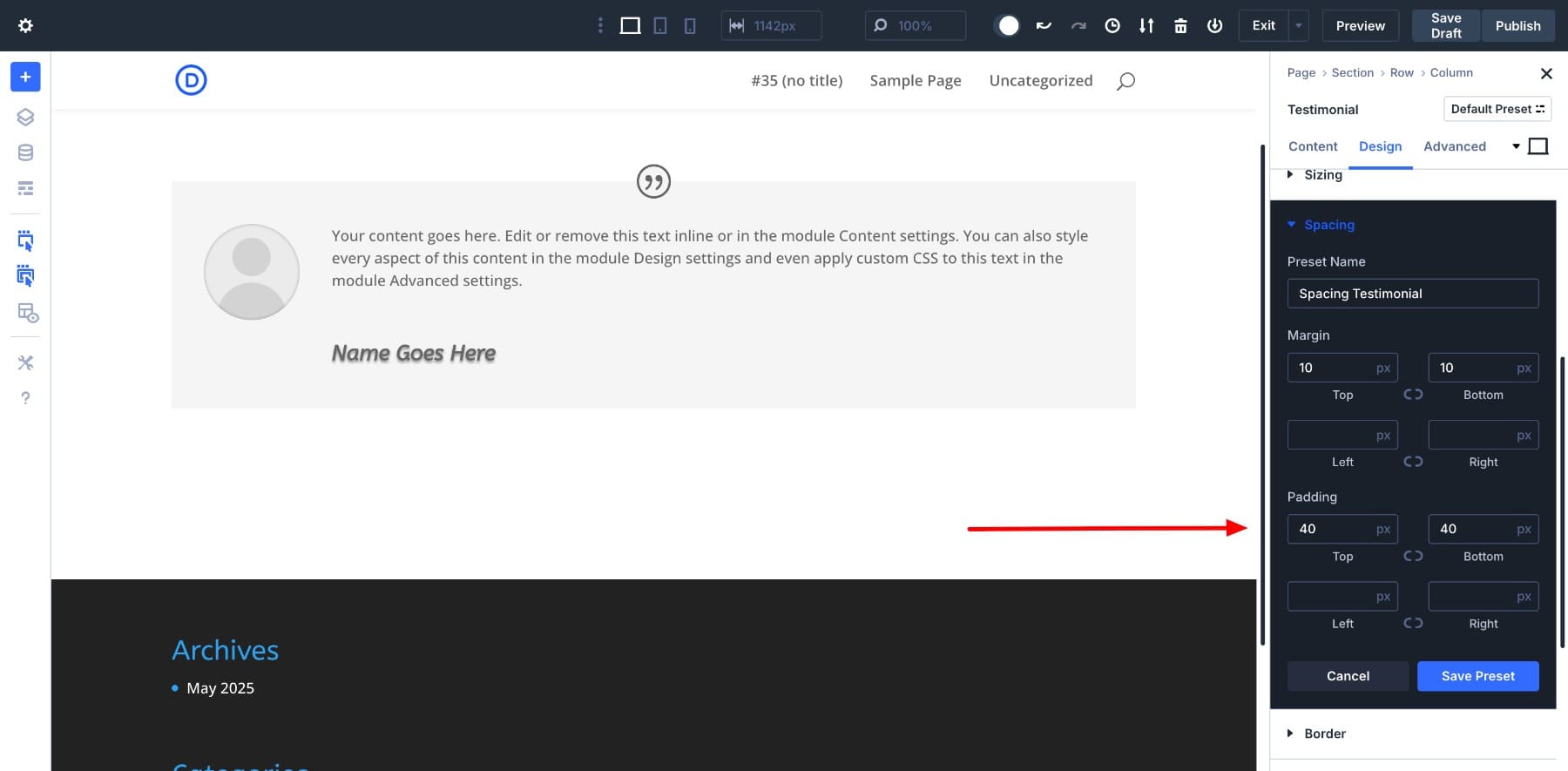
Task: Click the undo arrow in top toolbar
Action: [1044, 26]
